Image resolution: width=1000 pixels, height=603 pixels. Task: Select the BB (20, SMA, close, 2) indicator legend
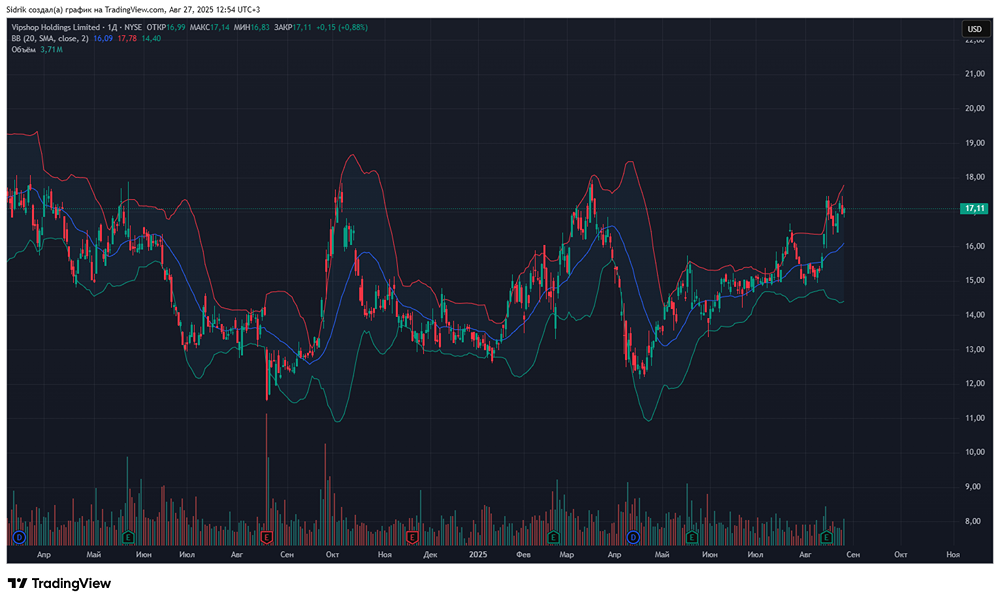pyautogui.click(x=50, y=38)
